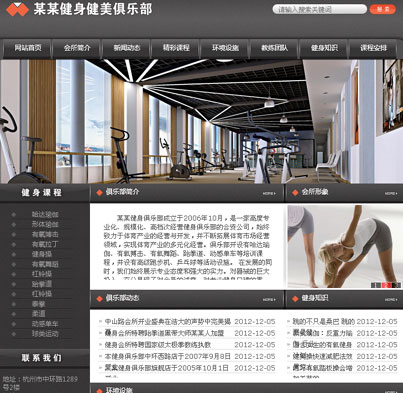Viewport: 403px width, 393px height.
Task: Click the diamond icon beside 俱乐部动态
Action: tap(99, 299)
